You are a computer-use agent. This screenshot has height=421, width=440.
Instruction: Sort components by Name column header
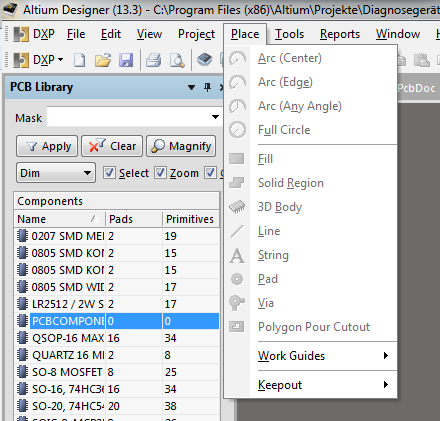(59, 219)
